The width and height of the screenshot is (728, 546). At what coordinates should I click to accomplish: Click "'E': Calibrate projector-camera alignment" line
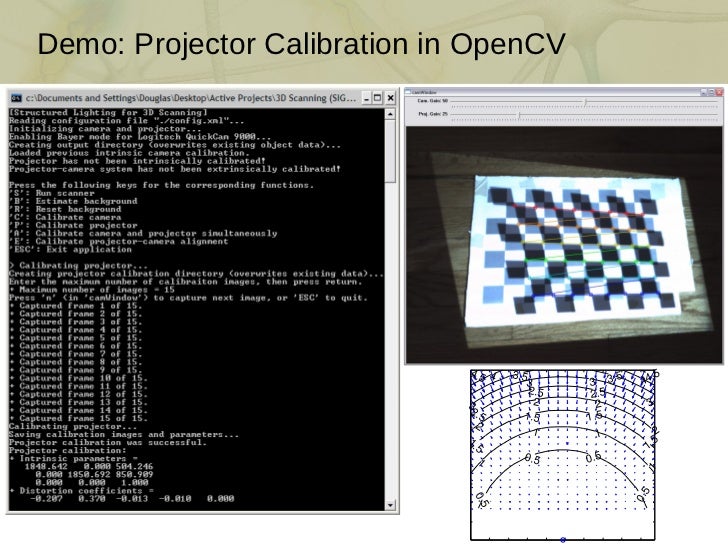pyautogui.click(x=118, y=241)
